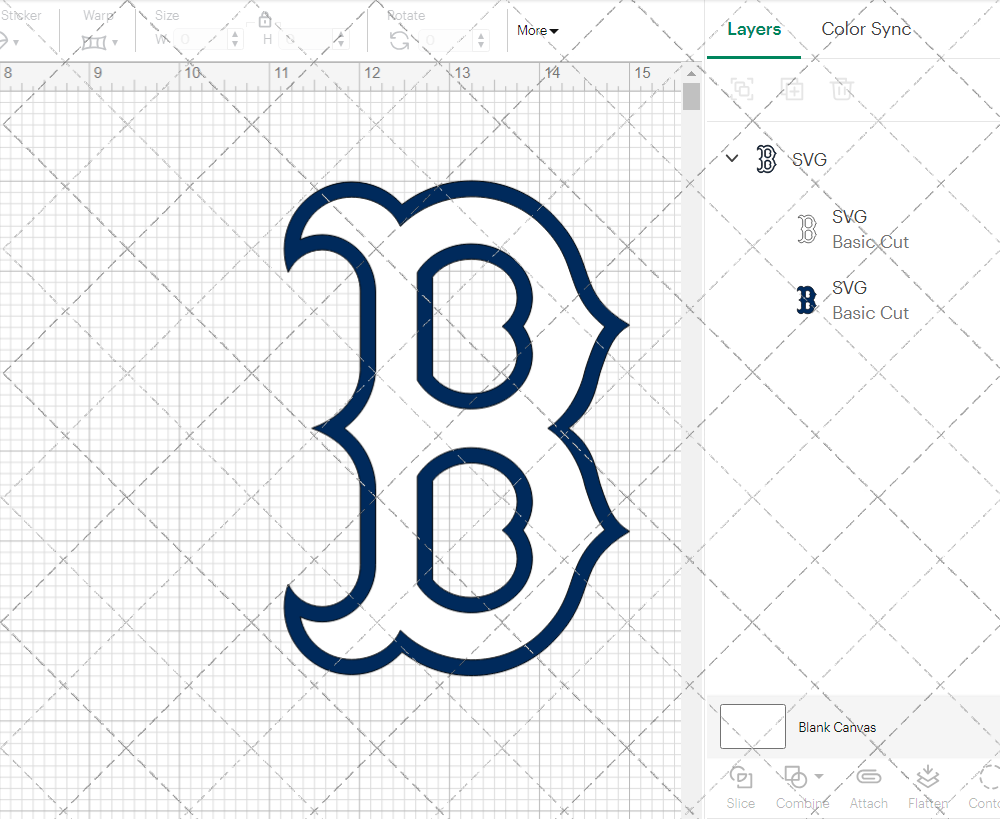Select the SVG group thumbnail in Layers
This screenshot has width=1000, height=819.
pos(766,159)
